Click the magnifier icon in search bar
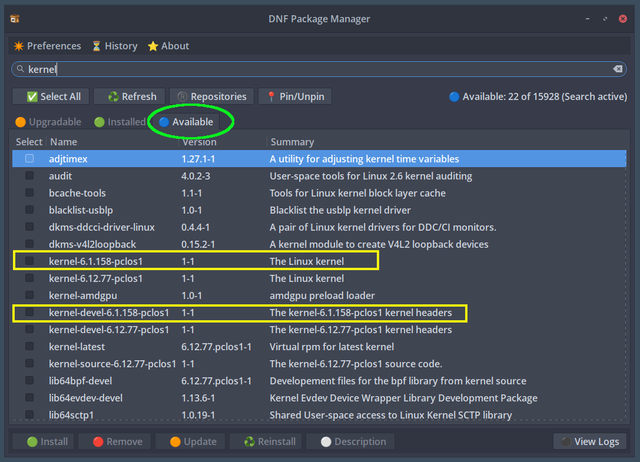Image resolution: width=640 pixels, height=462 pixels. click(20, 69)
